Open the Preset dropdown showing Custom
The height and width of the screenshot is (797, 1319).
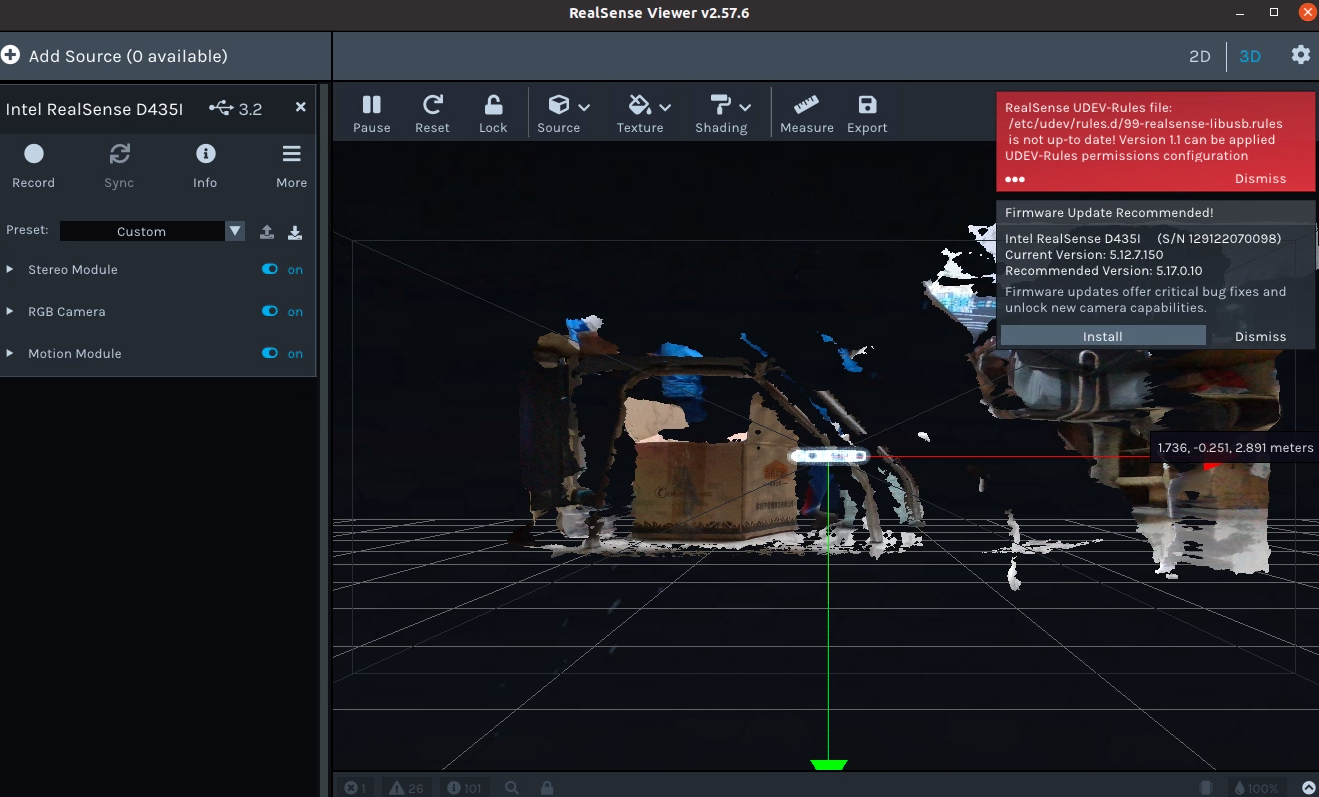pos(151,231)
